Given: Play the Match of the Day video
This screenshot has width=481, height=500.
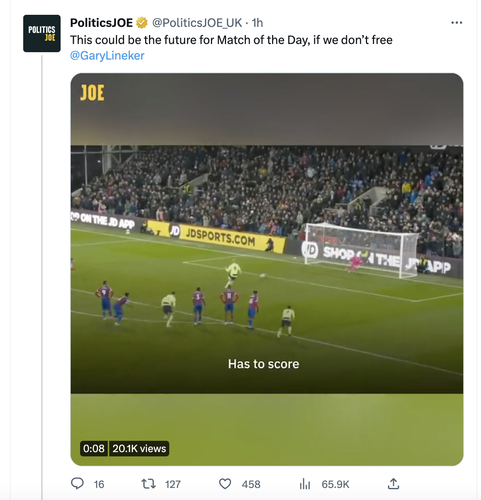Looking at the screenshot, I should click(267, 269).
